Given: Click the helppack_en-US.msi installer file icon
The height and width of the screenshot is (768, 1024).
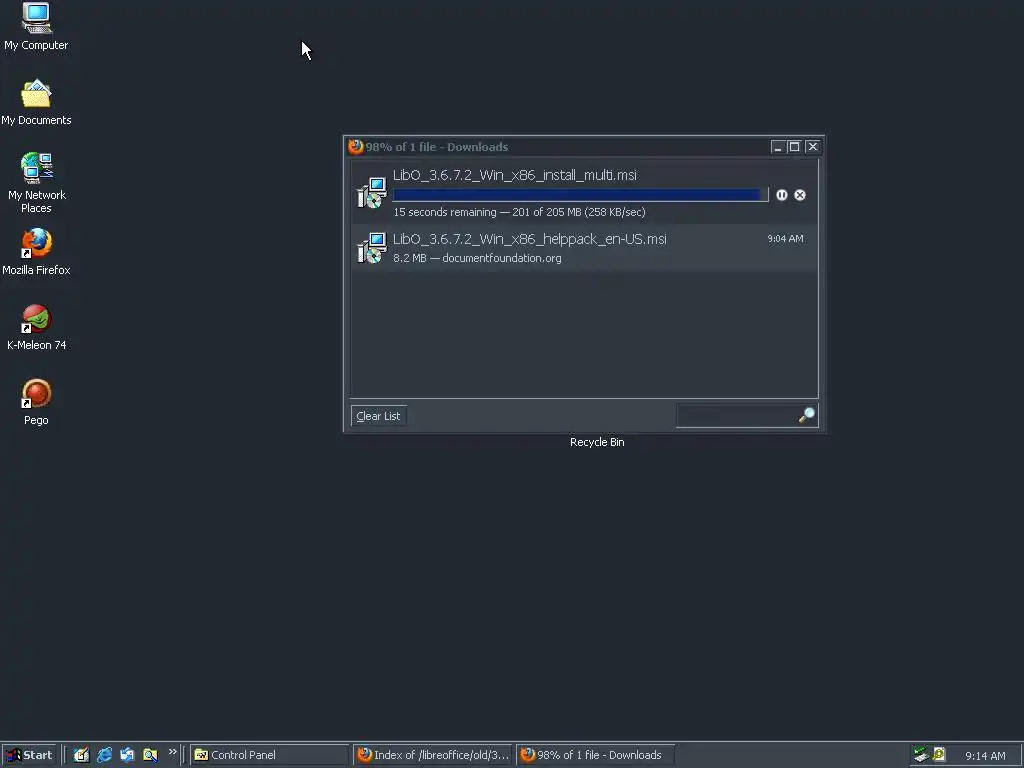Looking at the screenshot, I should 372,248.
